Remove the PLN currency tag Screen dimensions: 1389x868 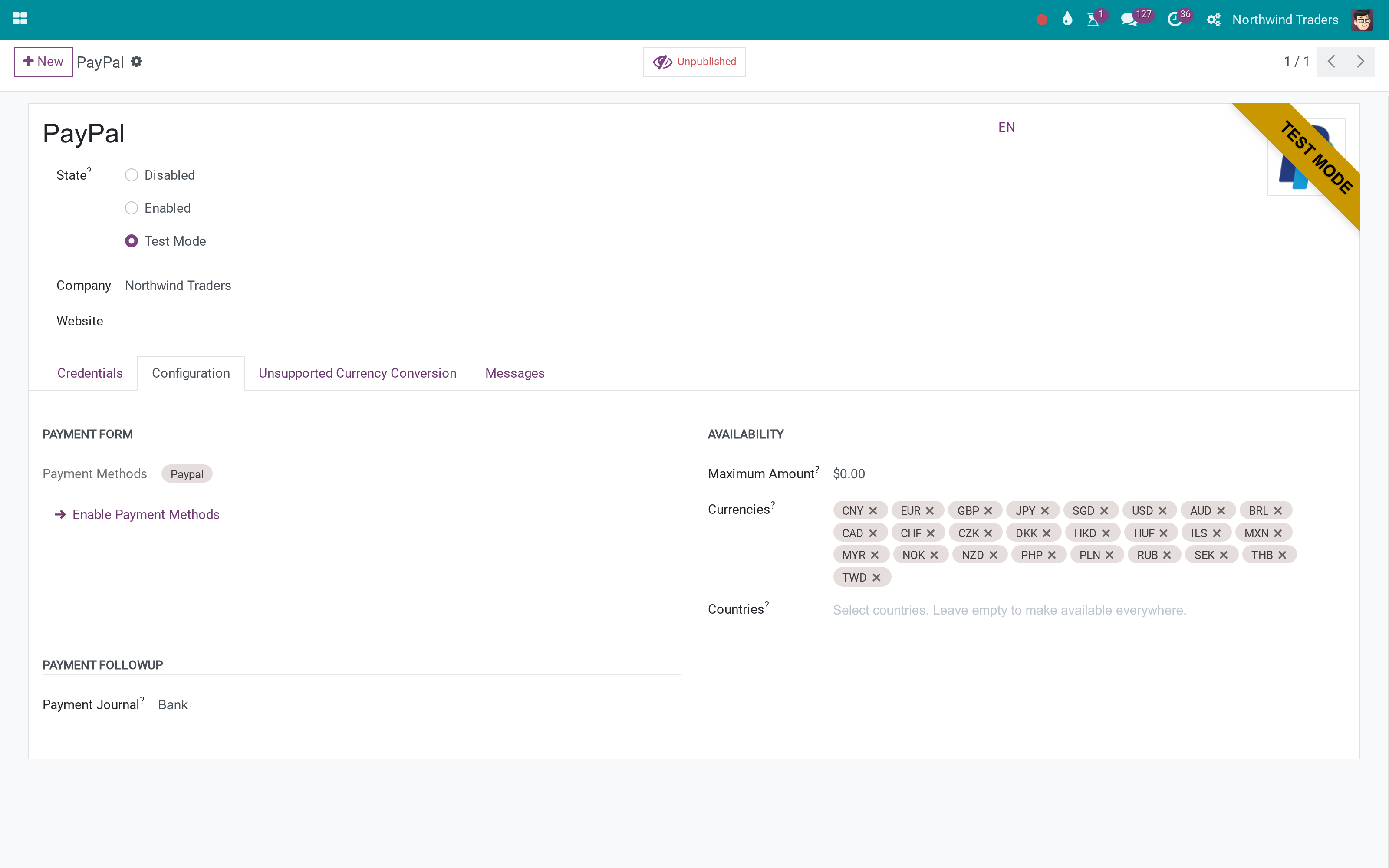click(x=1109, y=555)
